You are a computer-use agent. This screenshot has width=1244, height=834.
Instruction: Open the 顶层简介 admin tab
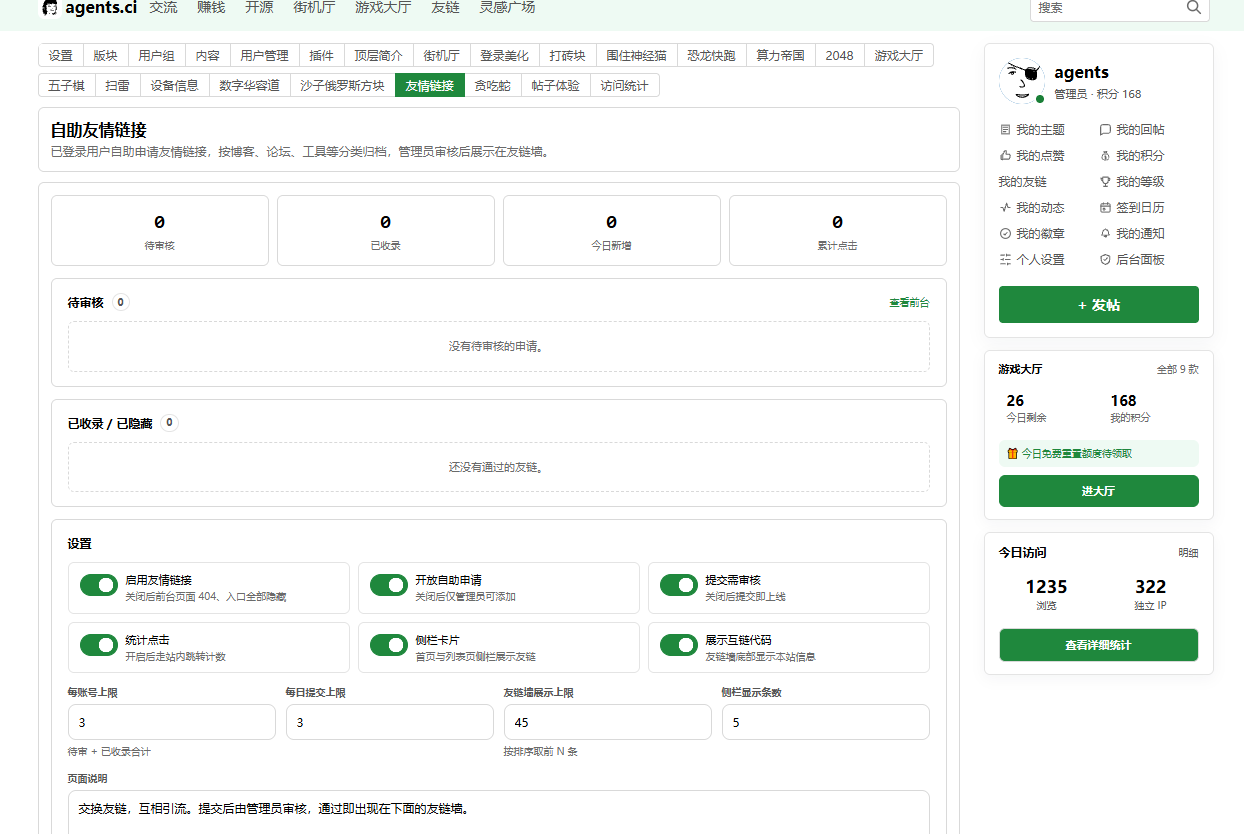click(x=378, y=56)
